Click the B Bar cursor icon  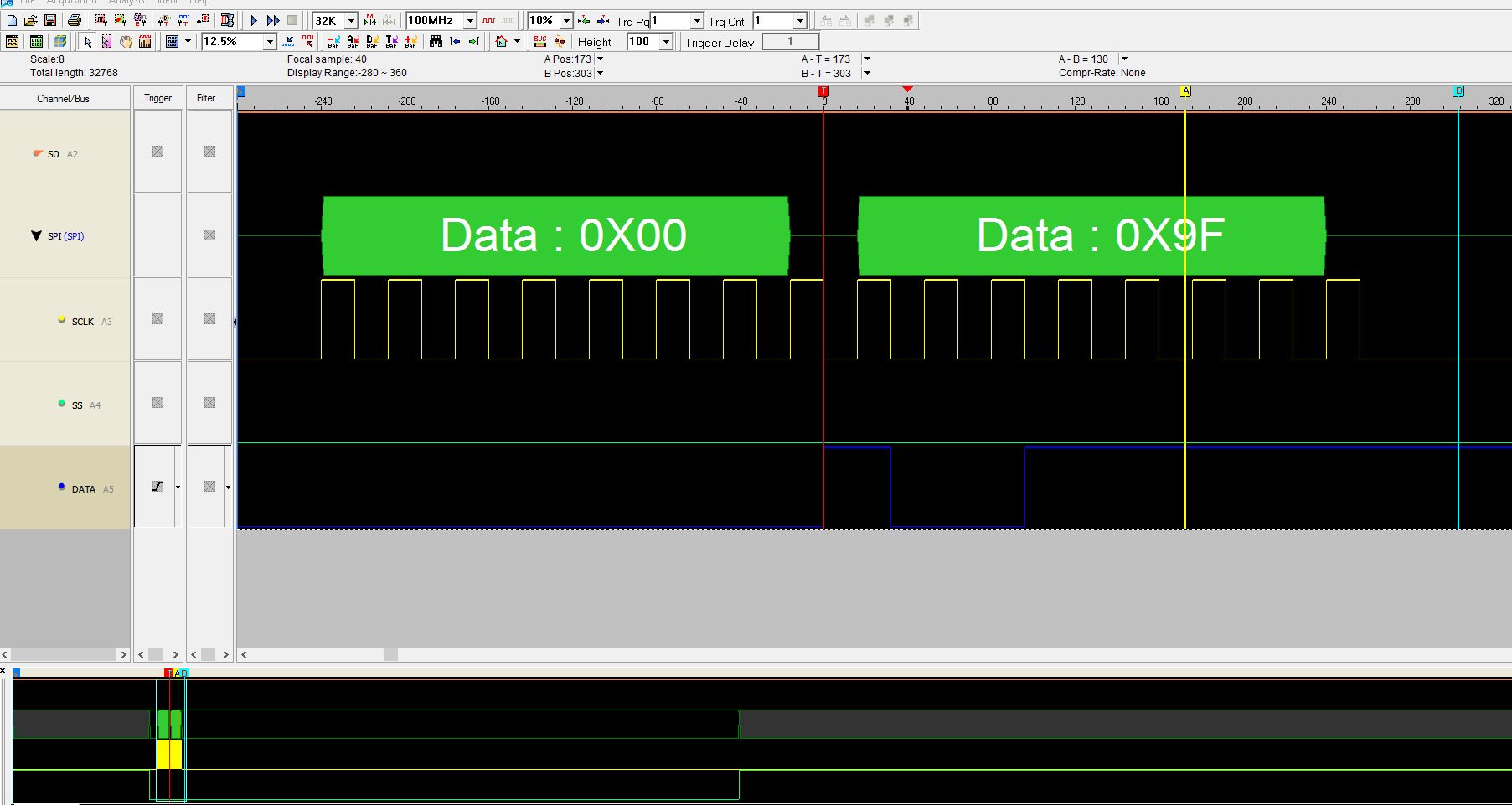[372, 41]
